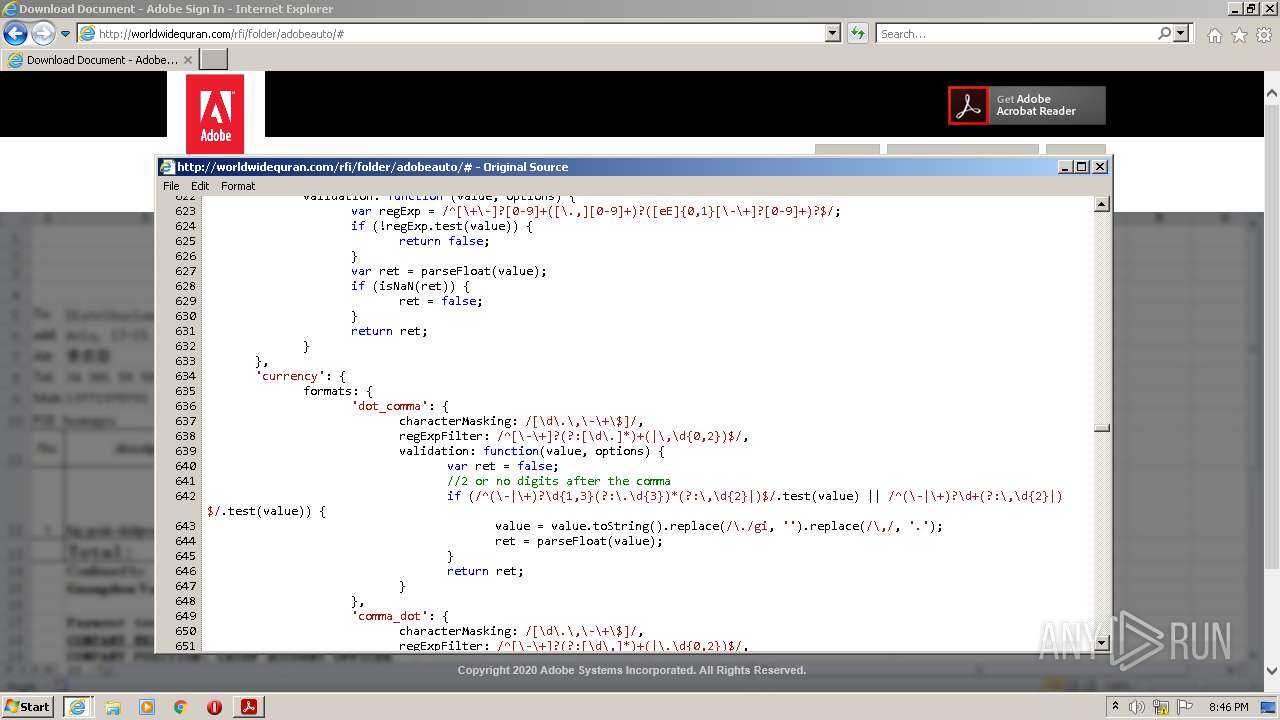The height and width of the screenshot is (720, 1280).
Task: Close the Original Source window
Action: click(x=1100, y=167)
